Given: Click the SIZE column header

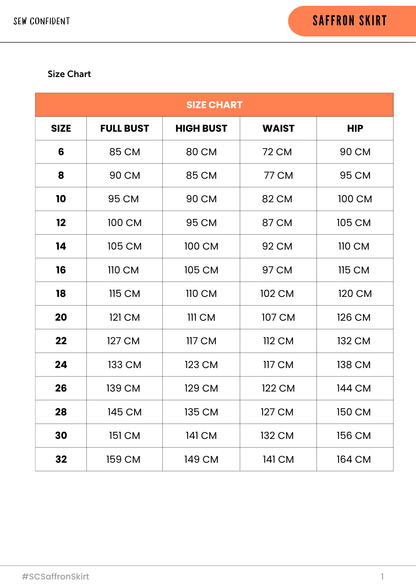Looking at the screenshot, I should click(x=61, y=128).
